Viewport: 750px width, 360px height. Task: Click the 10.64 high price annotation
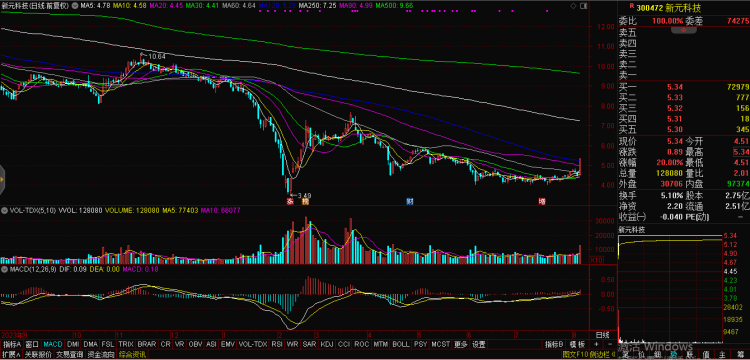pos(154,56)
